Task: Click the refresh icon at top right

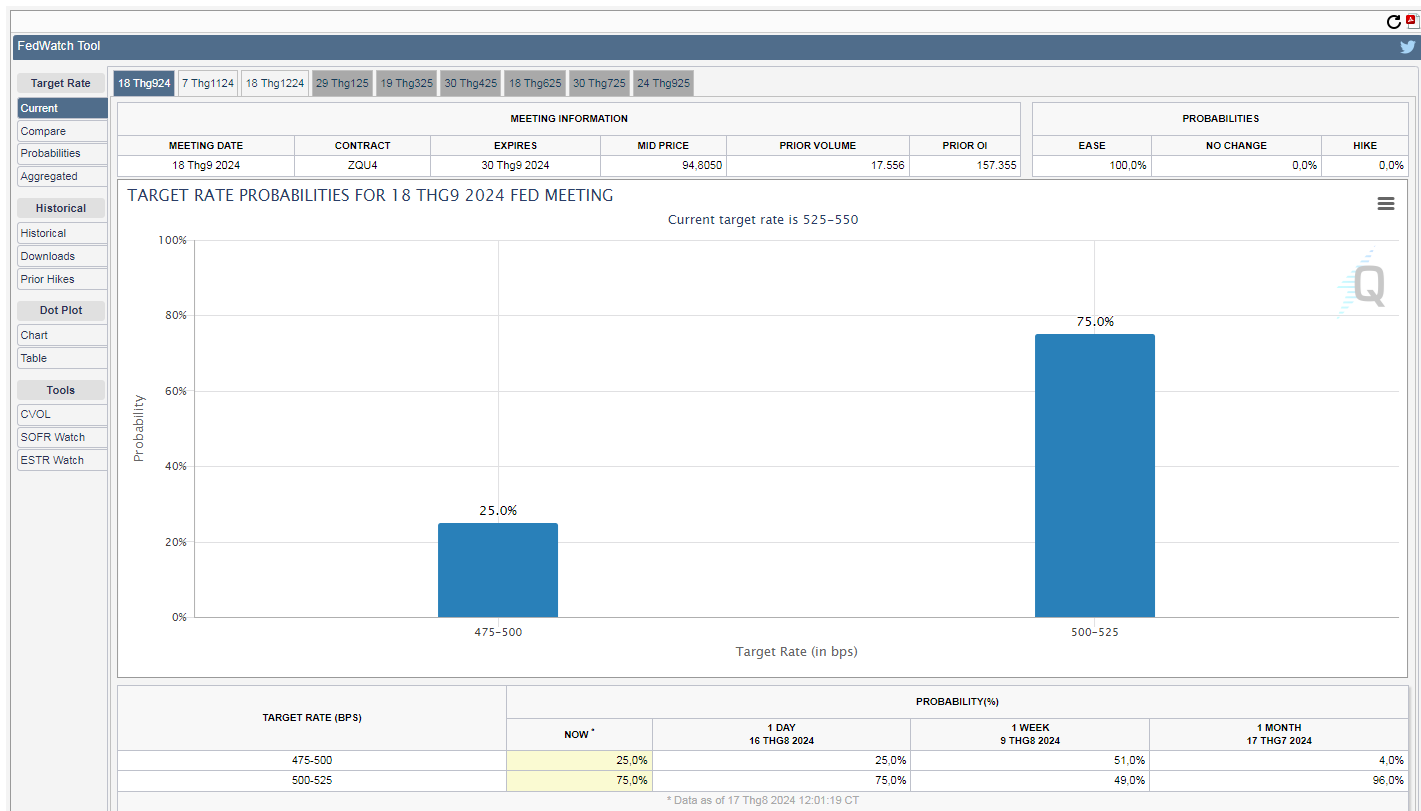Action: (x=1394, y=21)
